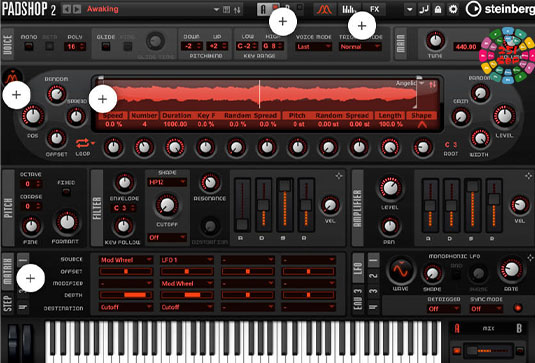Click the tune frequency field 440.00
The height and width of the screenshot is (363, 535).
point(466,47)
